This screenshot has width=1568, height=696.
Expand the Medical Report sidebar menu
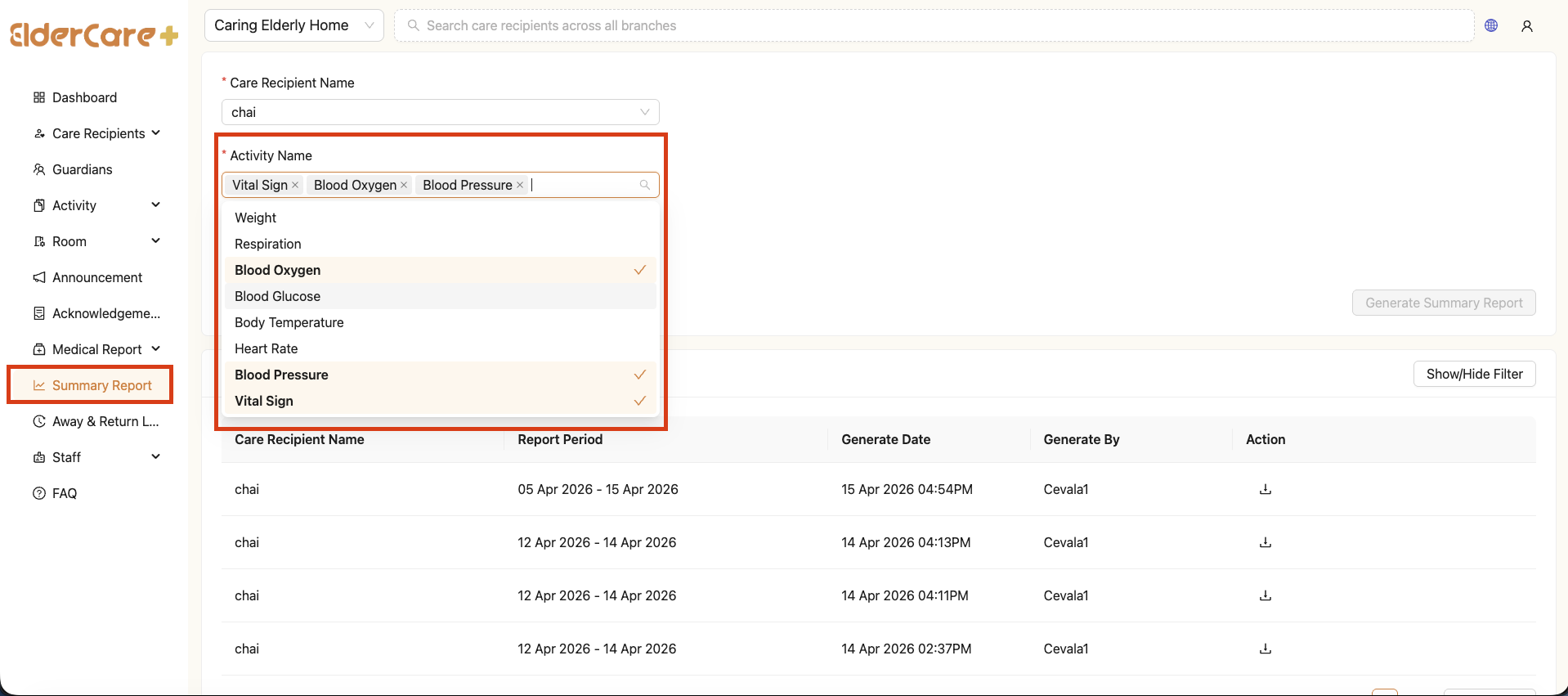(x=96, y=349)
